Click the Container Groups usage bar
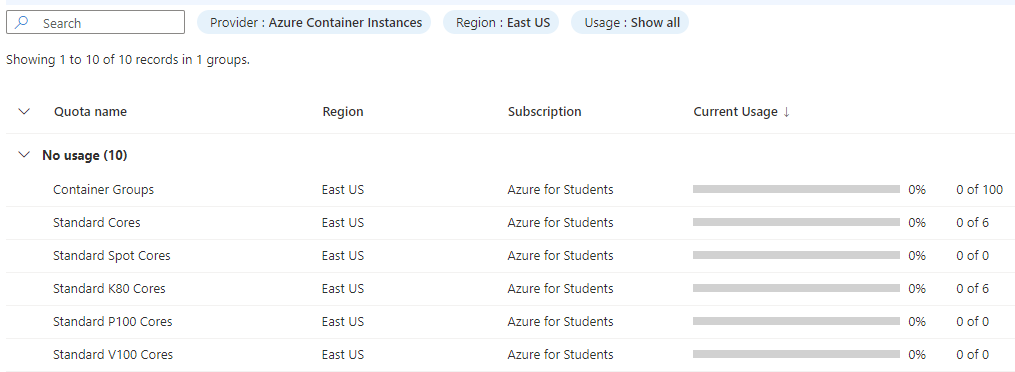 [796, 189]
